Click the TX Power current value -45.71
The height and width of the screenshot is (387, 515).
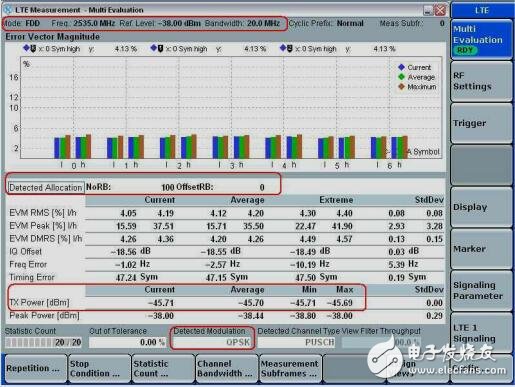(x=161, y=303)
